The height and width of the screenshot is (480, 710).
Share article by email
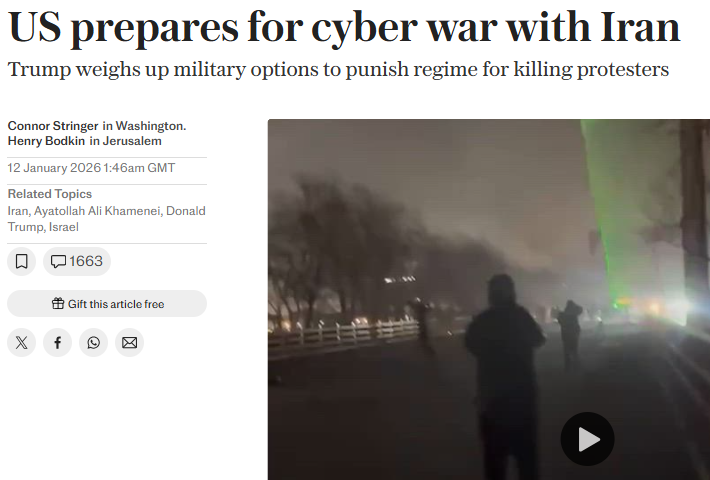click(x=130, y=343)
